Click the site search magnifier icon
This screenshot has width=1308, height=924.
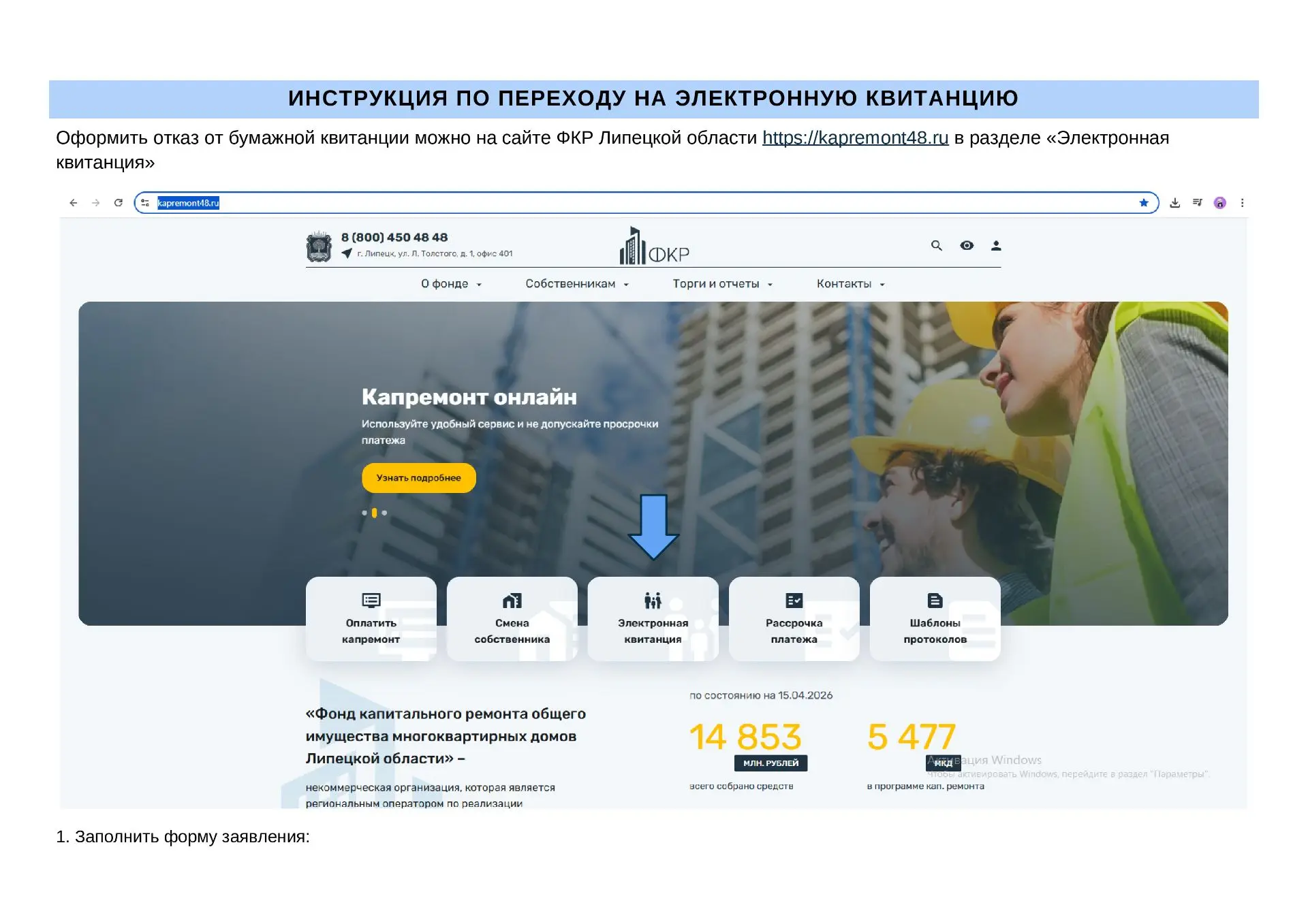pyautogui.click(x=937, y=246)
